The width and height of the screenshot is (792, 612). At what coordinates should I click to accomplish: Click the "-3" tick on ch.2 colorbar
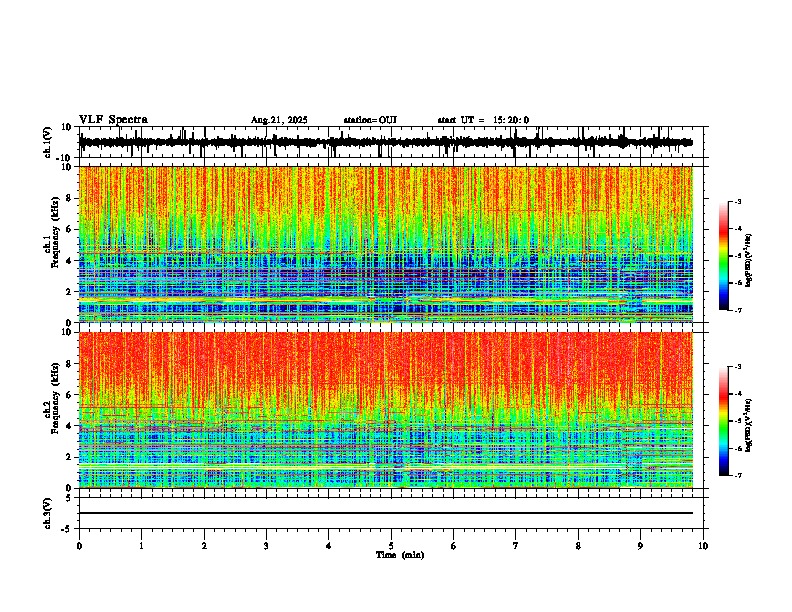point(738,367)
